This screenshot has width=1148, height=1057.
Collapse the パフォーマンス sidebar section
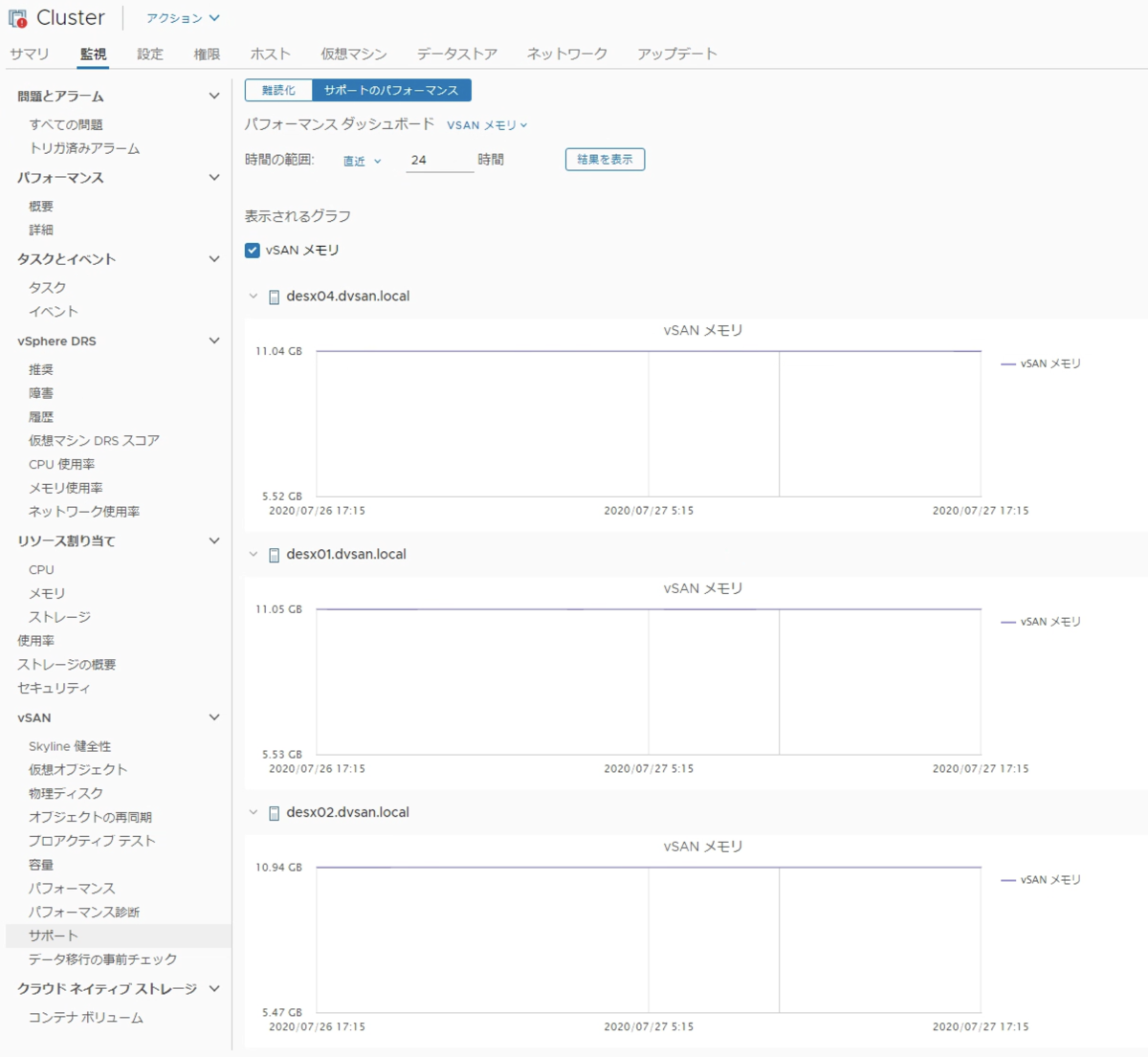214,177
